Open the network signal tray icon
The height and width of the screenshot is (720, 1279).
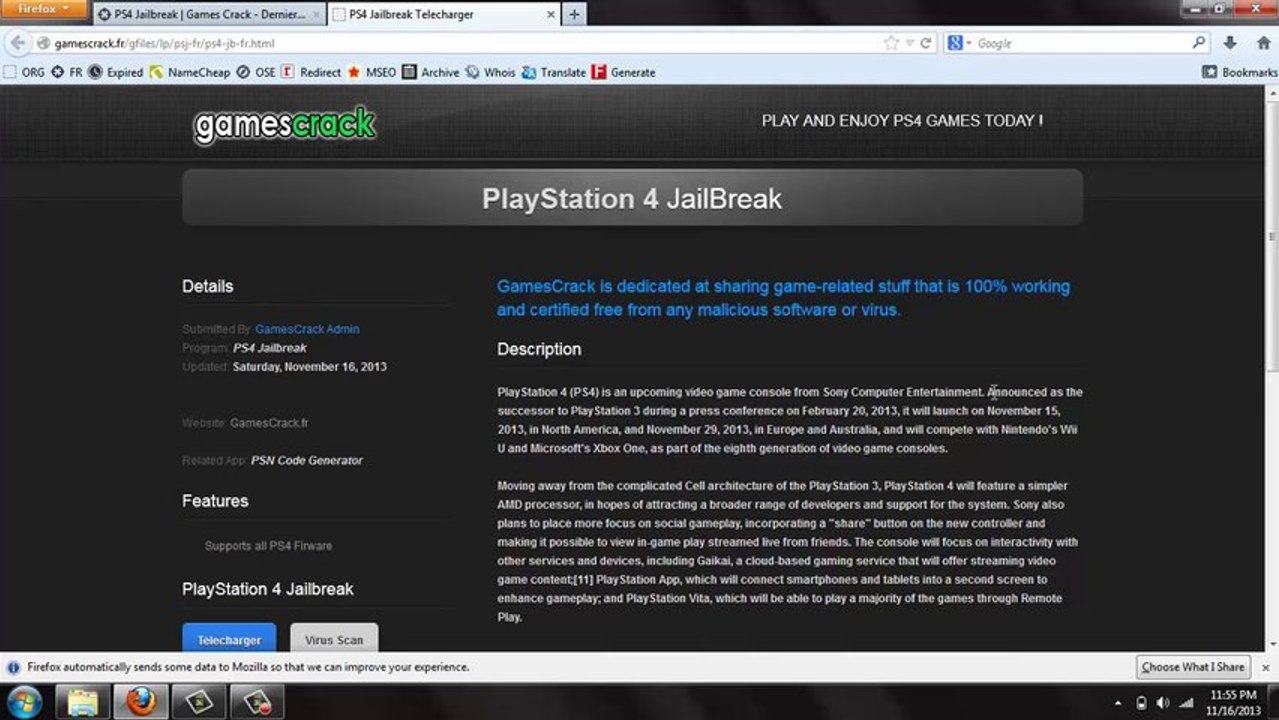click(1186, 702)
